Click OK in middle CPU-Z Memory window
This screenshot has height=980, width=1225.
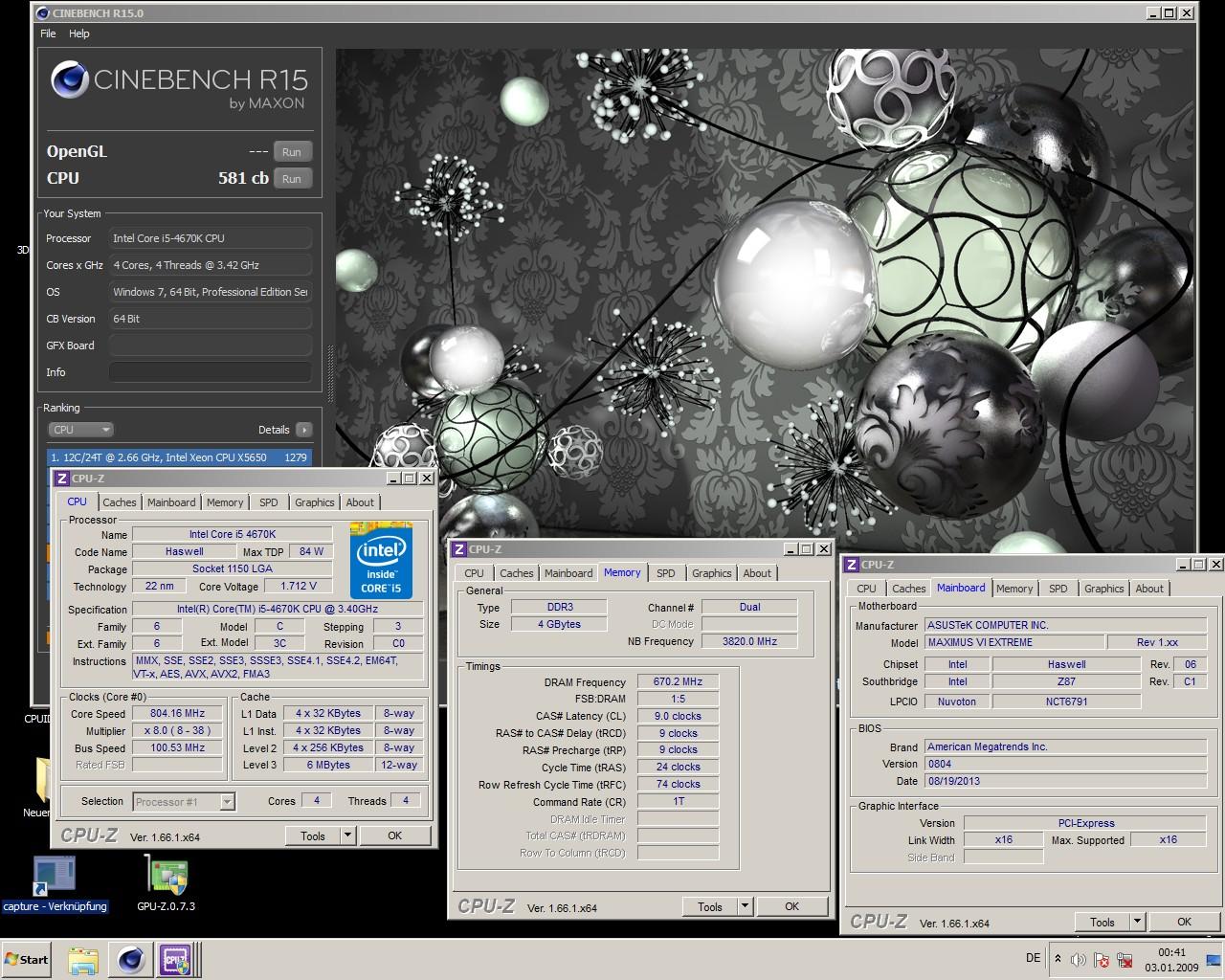(x=791, y=906)
